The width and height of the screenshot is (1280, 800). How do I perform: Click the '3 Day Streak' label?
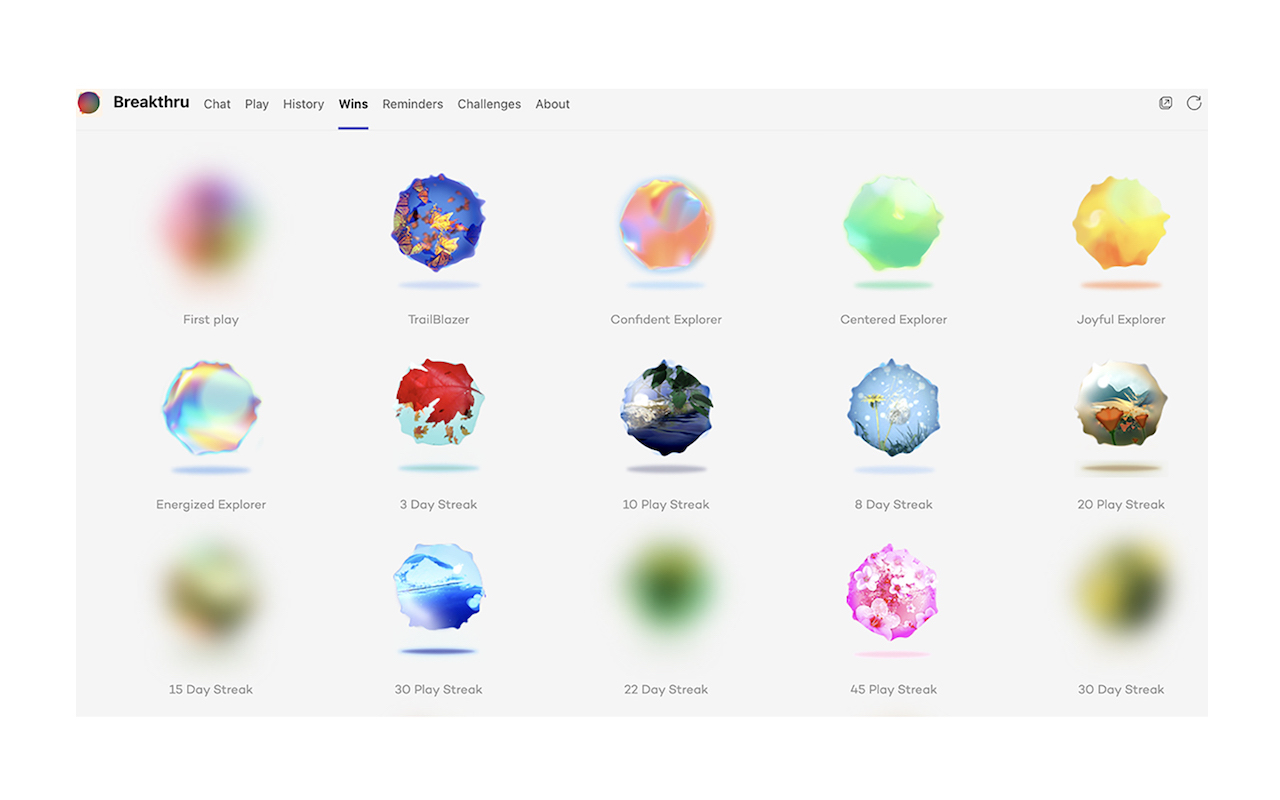click(438, 505)
